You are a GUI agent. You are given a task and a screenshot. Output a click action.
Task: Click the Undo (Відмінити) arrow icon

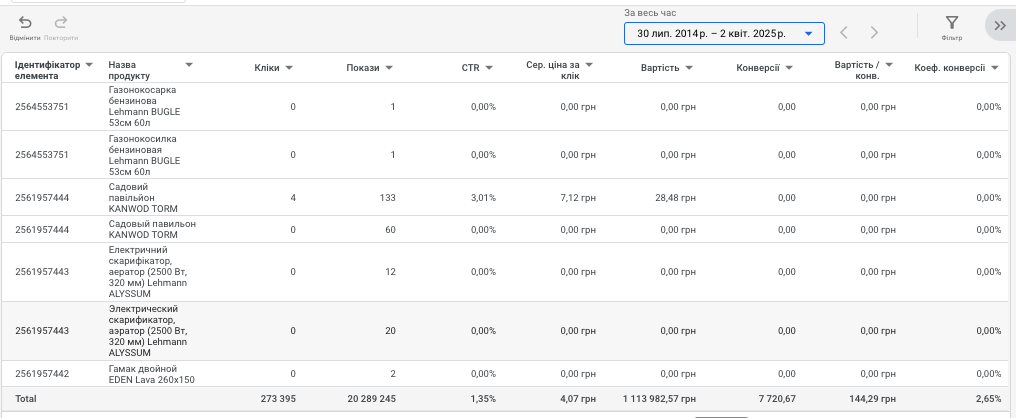coord(25,23)
